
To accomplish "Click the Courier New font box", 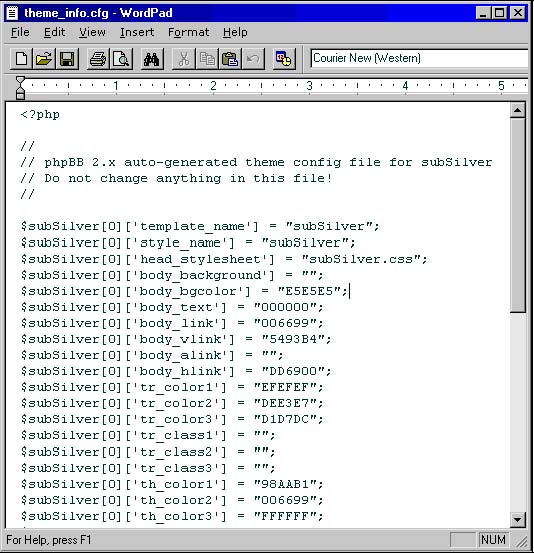I will [x=419, y=58].
